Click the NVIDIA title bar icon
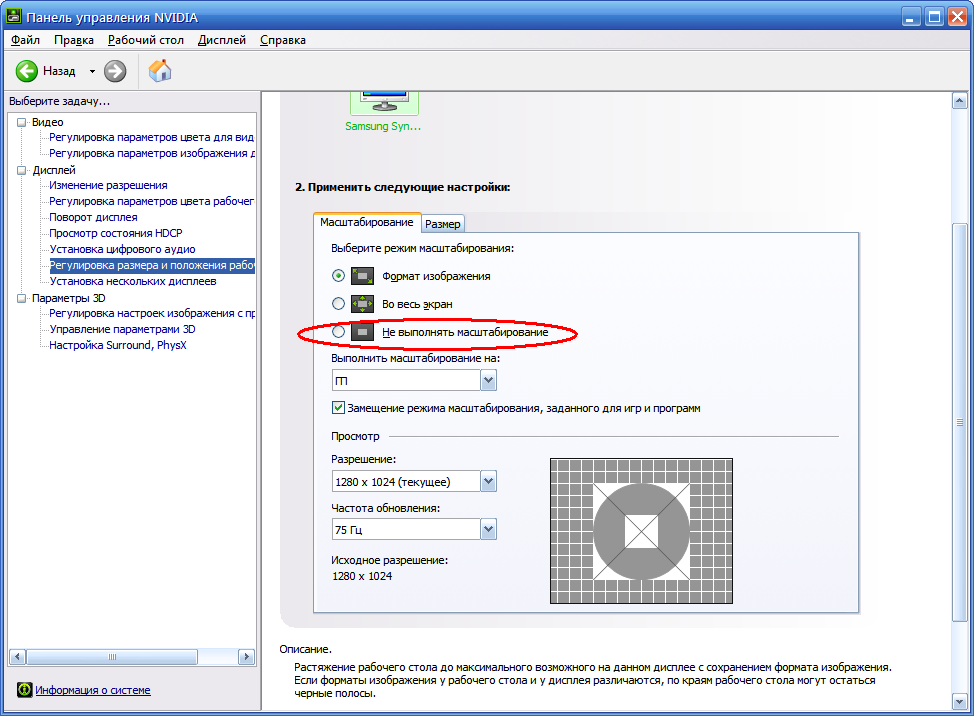The width and height of the screenshot is (974, 716). coord(14,16)
